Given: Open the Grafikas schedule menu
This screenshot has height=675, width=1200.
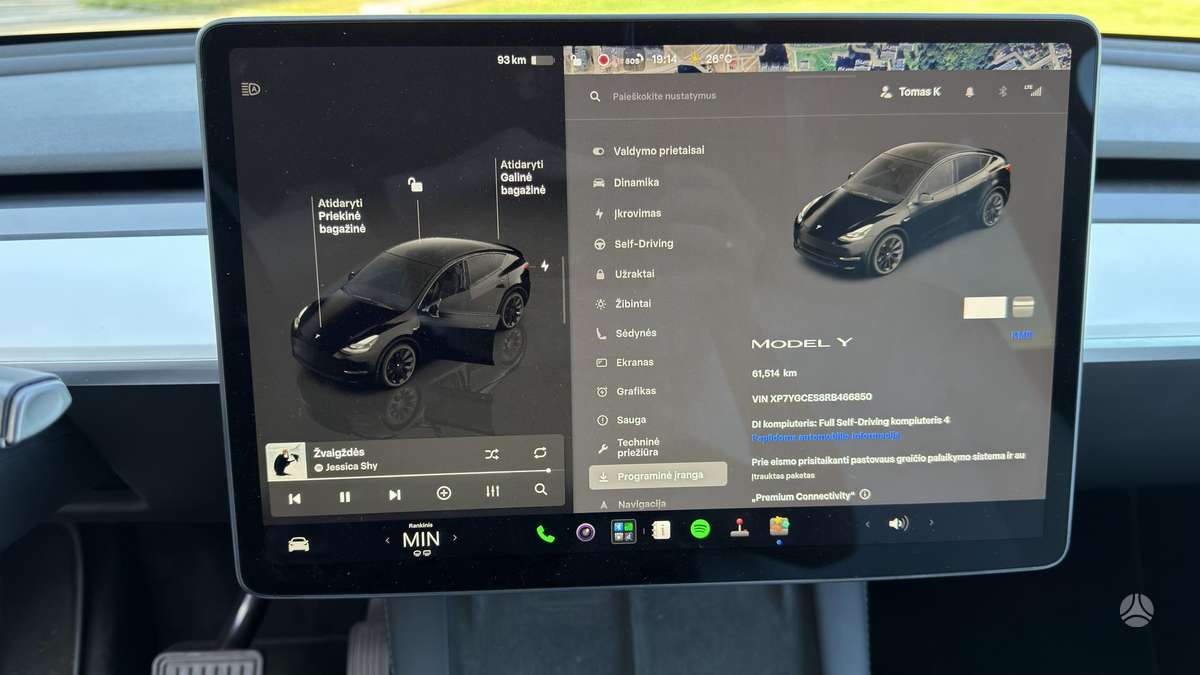Looking at the screenshot, I should [626, 391].
